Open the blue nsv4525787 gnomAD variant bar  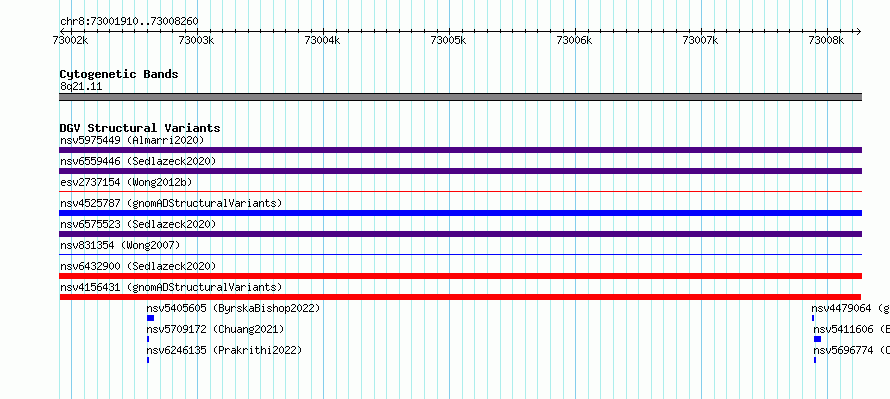(460, 213)
